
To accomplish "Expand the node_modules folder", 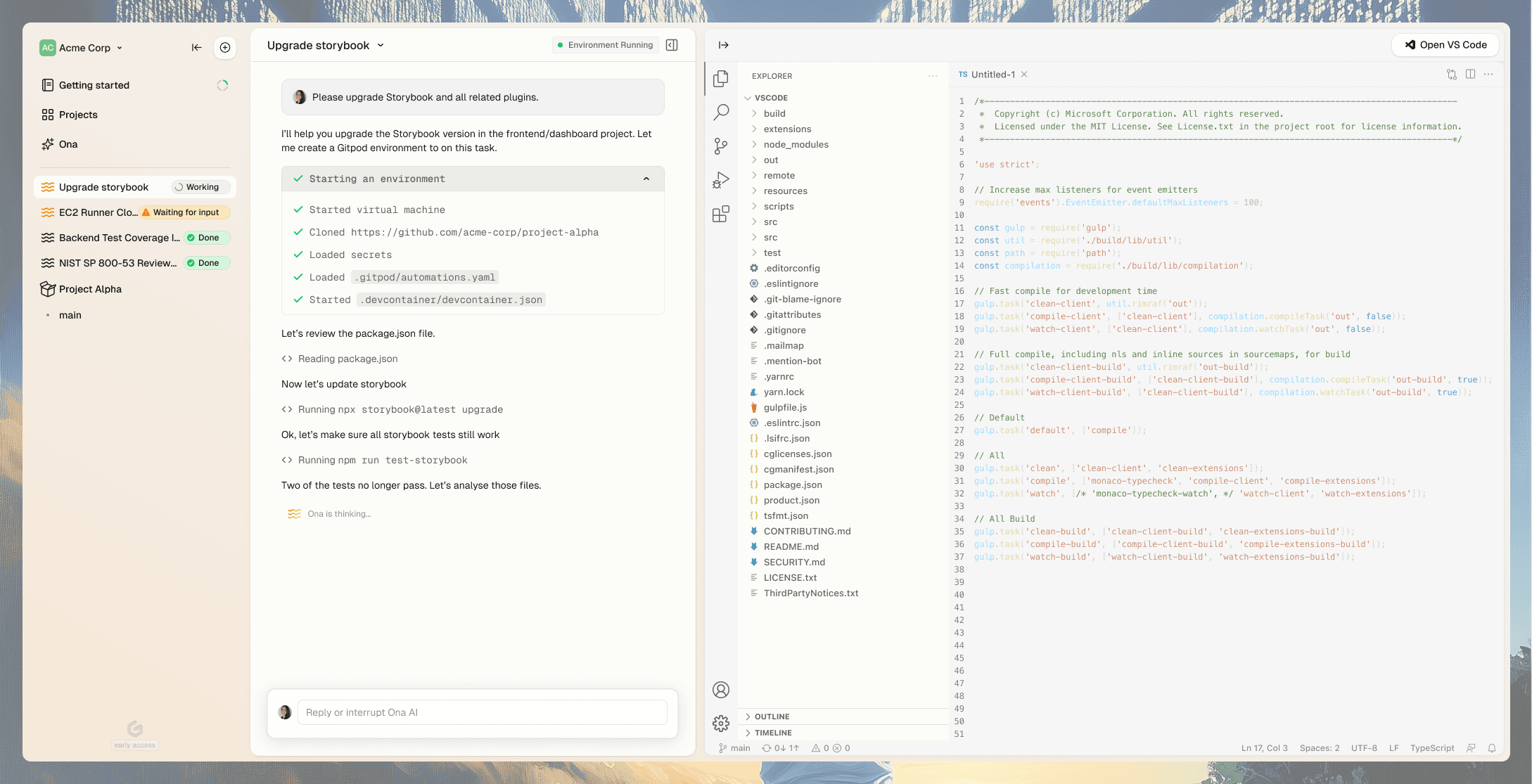I will [x=796, y=144].
